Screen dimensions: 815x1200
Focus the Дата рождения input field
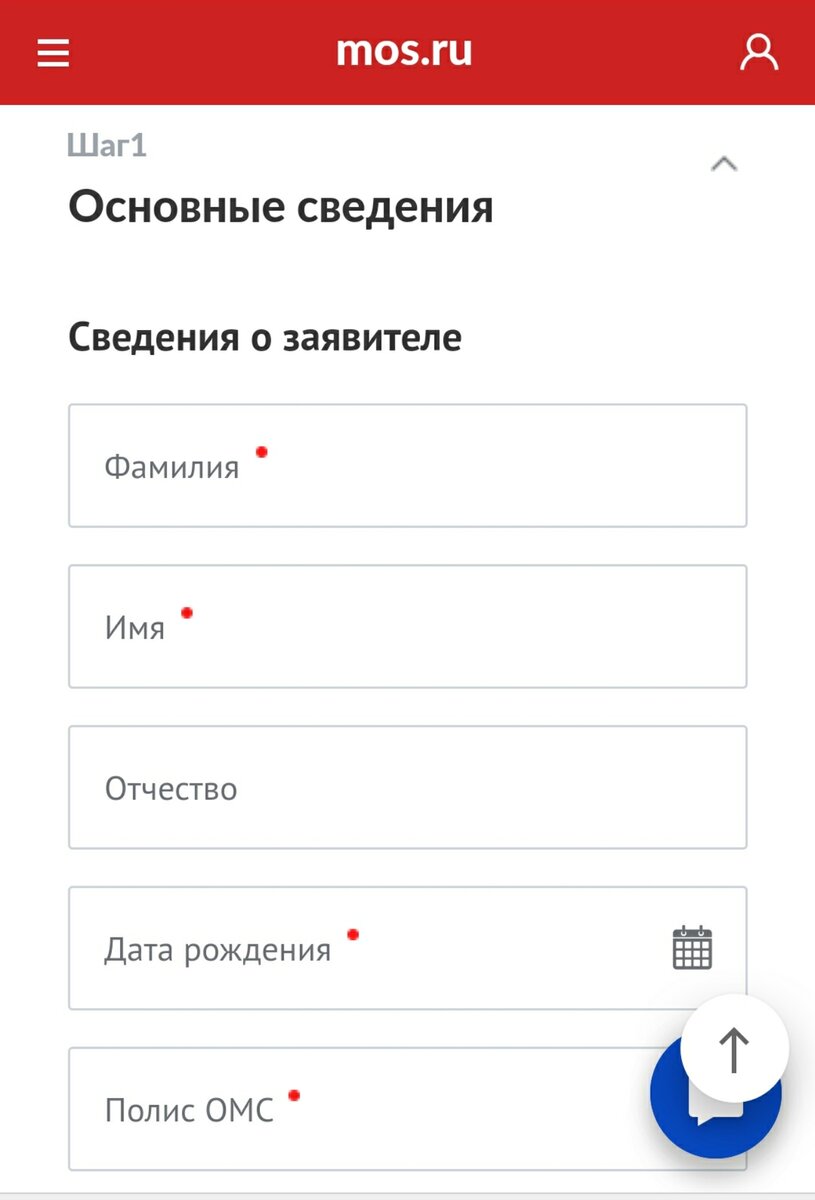tap(380, 948)
